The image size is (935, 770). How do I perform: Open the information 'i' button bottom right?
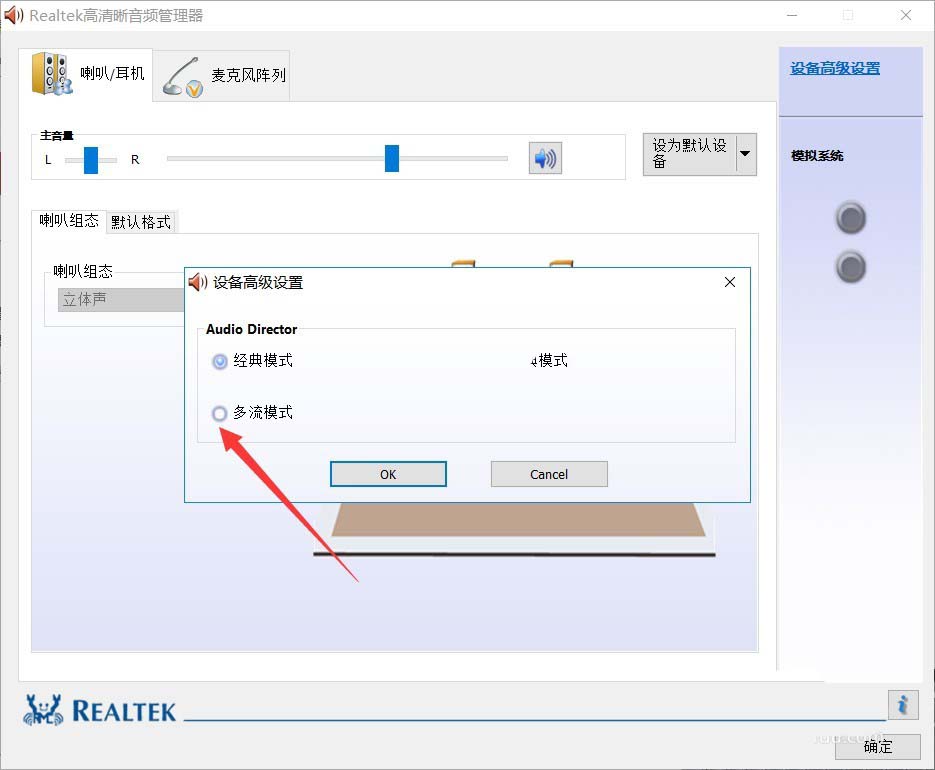pyautogui.click(x=903, y=705)
